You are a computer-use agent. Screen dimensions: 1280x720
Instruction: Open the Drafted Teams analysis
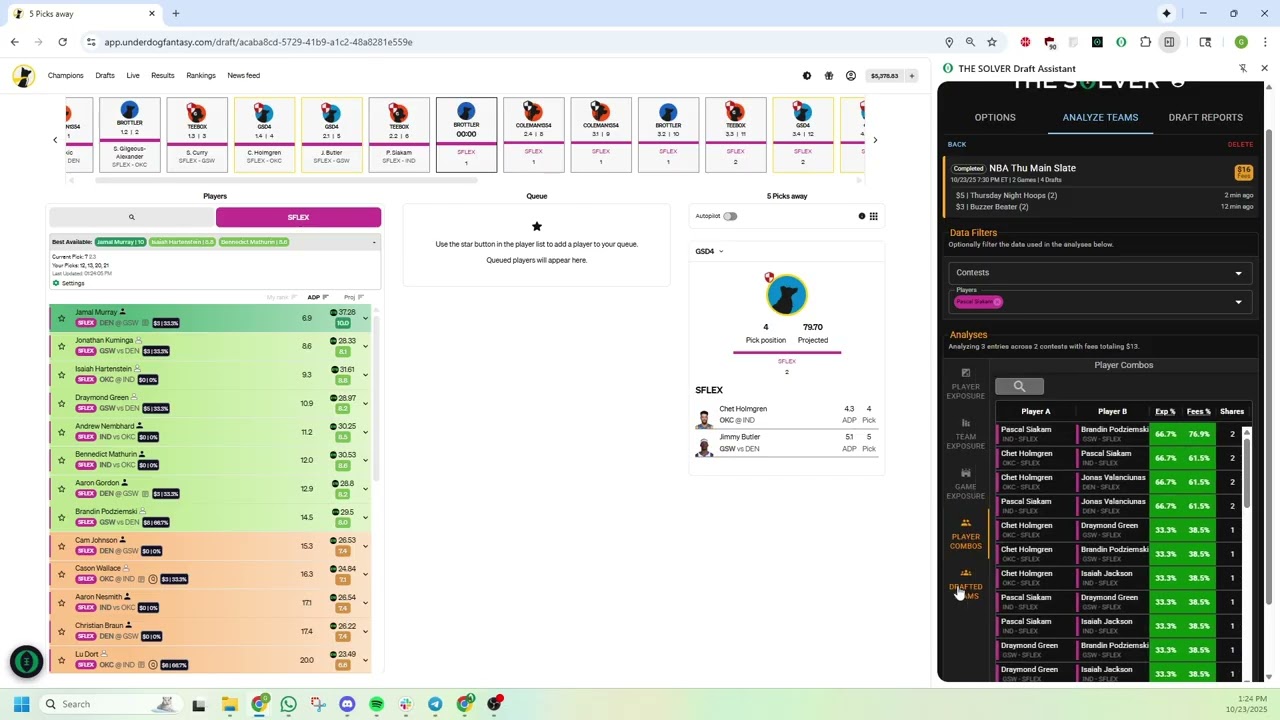coord(966,584)
